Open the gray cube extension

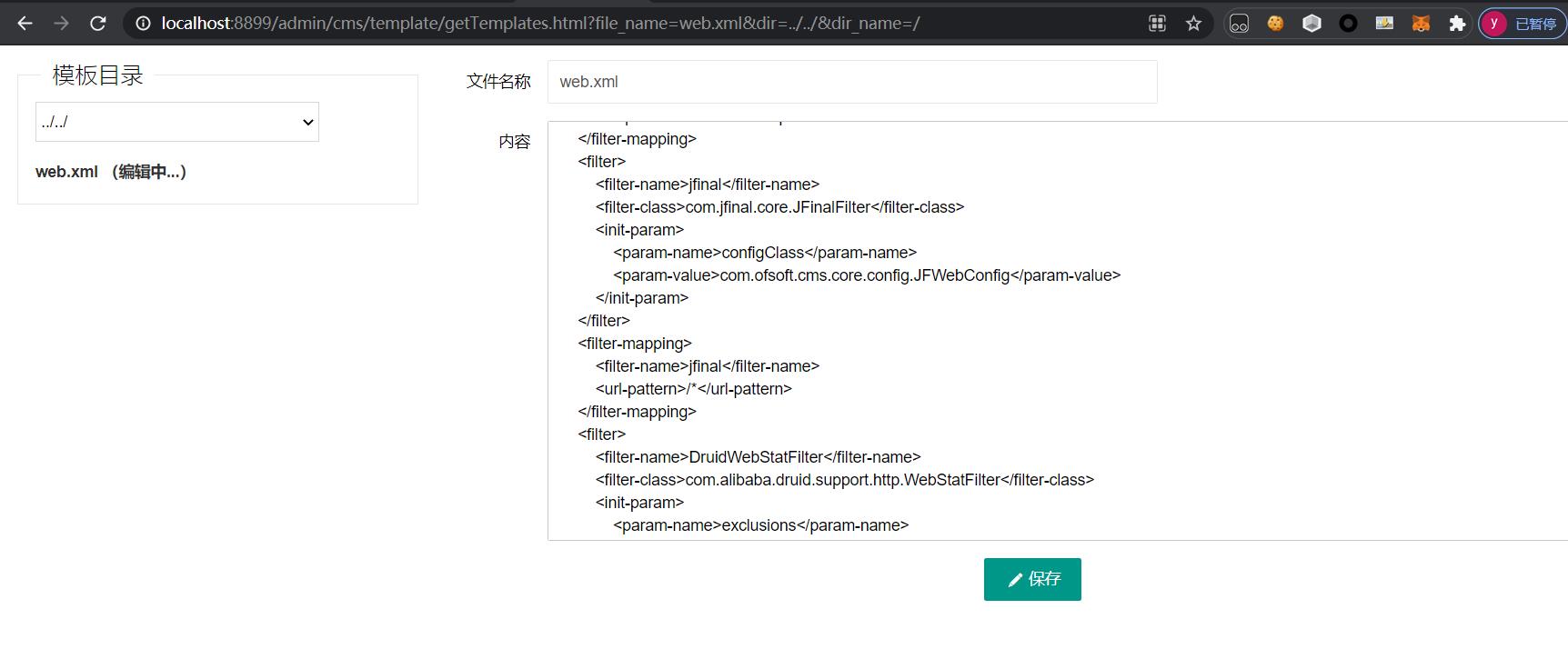tap(1312, 24)
